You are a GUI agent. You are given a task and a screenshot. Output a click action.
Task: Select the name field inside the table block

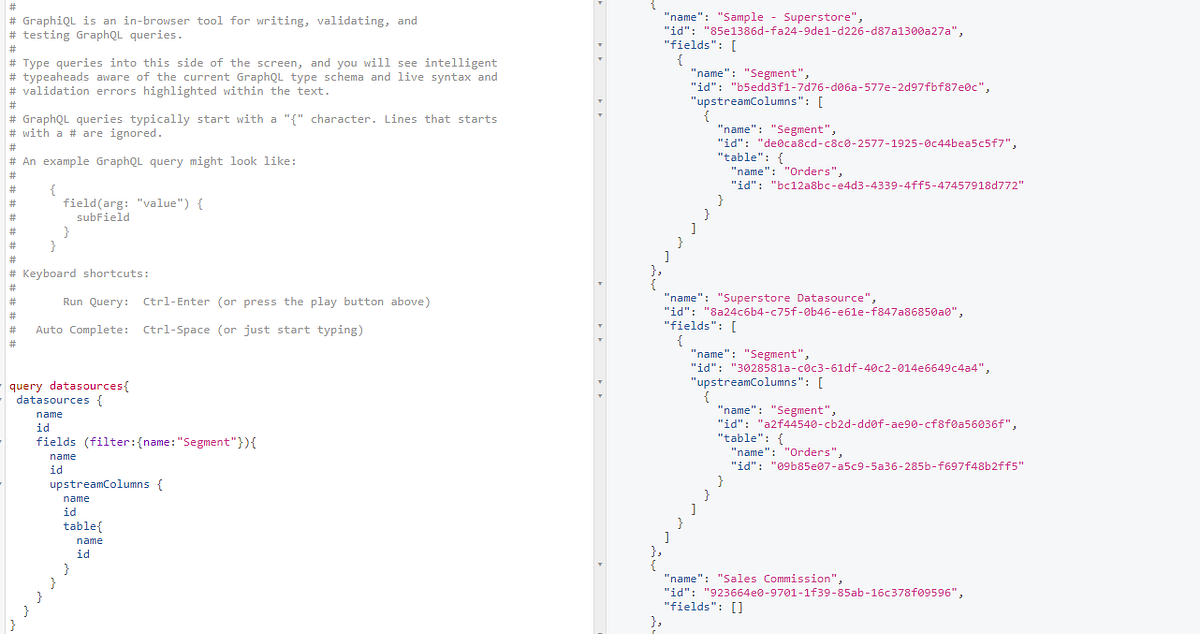pyautogui.click(x=90, y=540)
